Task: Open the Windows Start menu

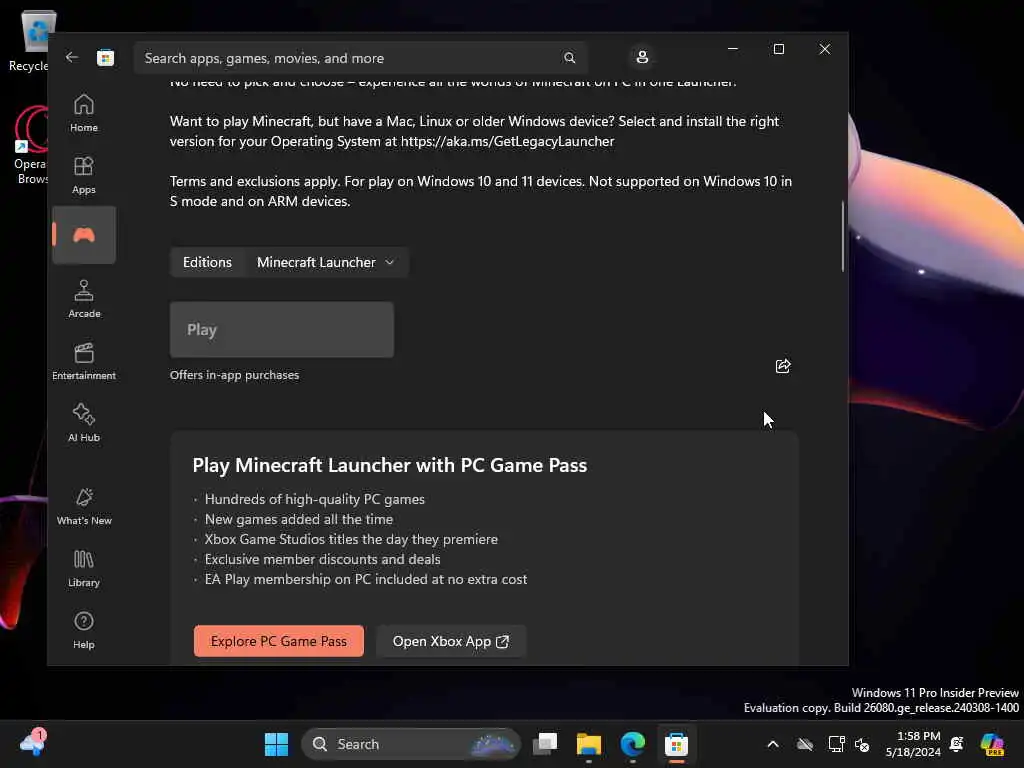Action: click(x=276, y=744)
